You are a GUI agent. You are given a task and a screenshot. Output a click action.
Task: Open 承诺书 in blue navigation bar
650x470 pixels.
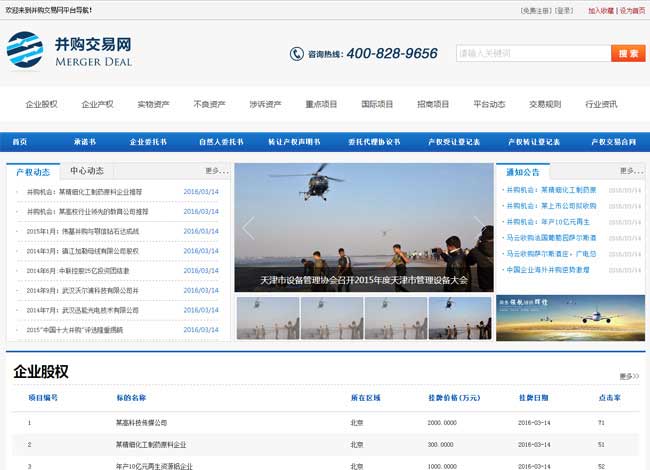point(85,142)
